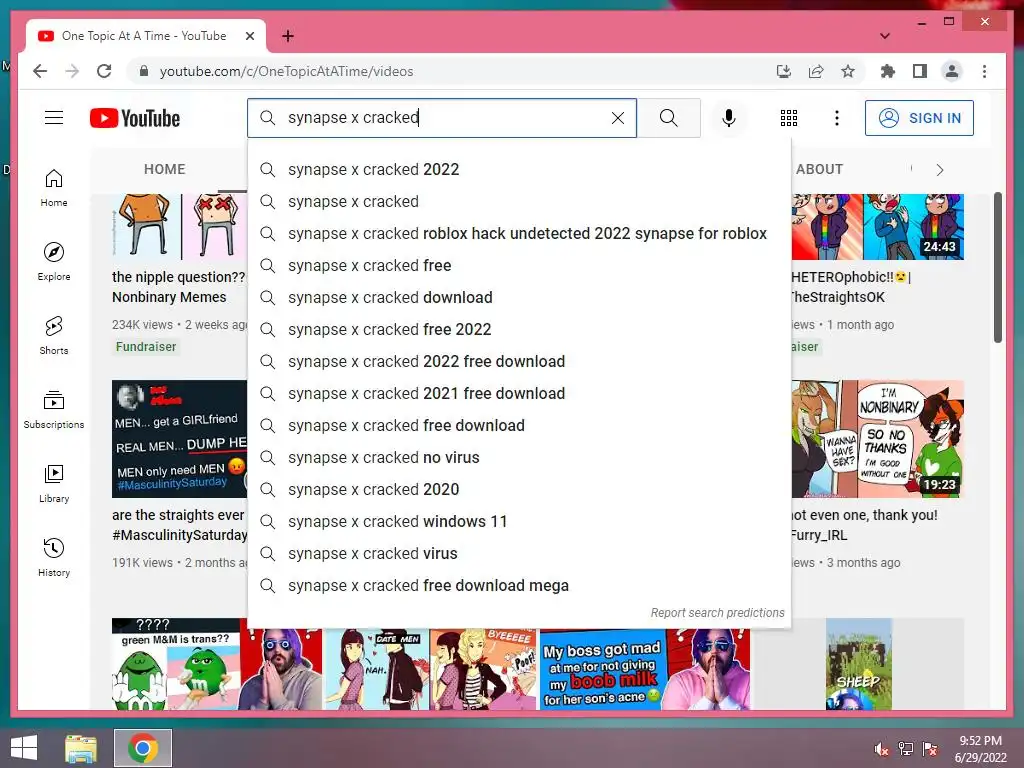Click in the YouTube search input field
Screen dimensions: 1024x768
(444, 118)
